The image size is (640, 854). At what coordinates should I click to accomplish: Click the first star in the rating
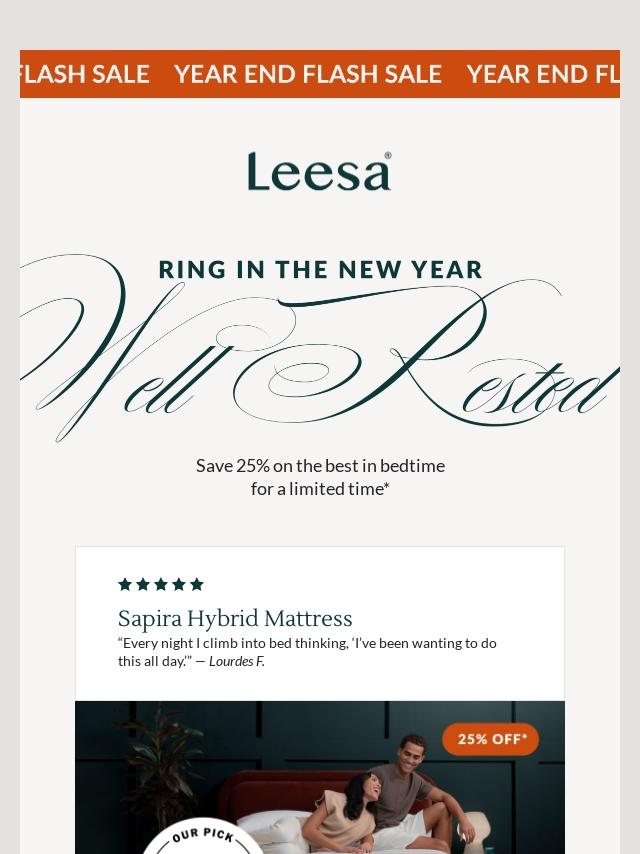click(x=125, y=584)
